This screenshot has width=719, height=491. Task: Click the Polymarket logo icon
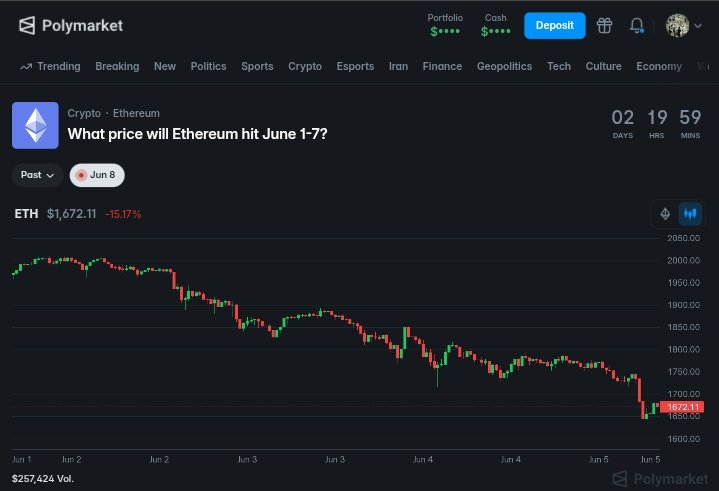coord(27,26)
